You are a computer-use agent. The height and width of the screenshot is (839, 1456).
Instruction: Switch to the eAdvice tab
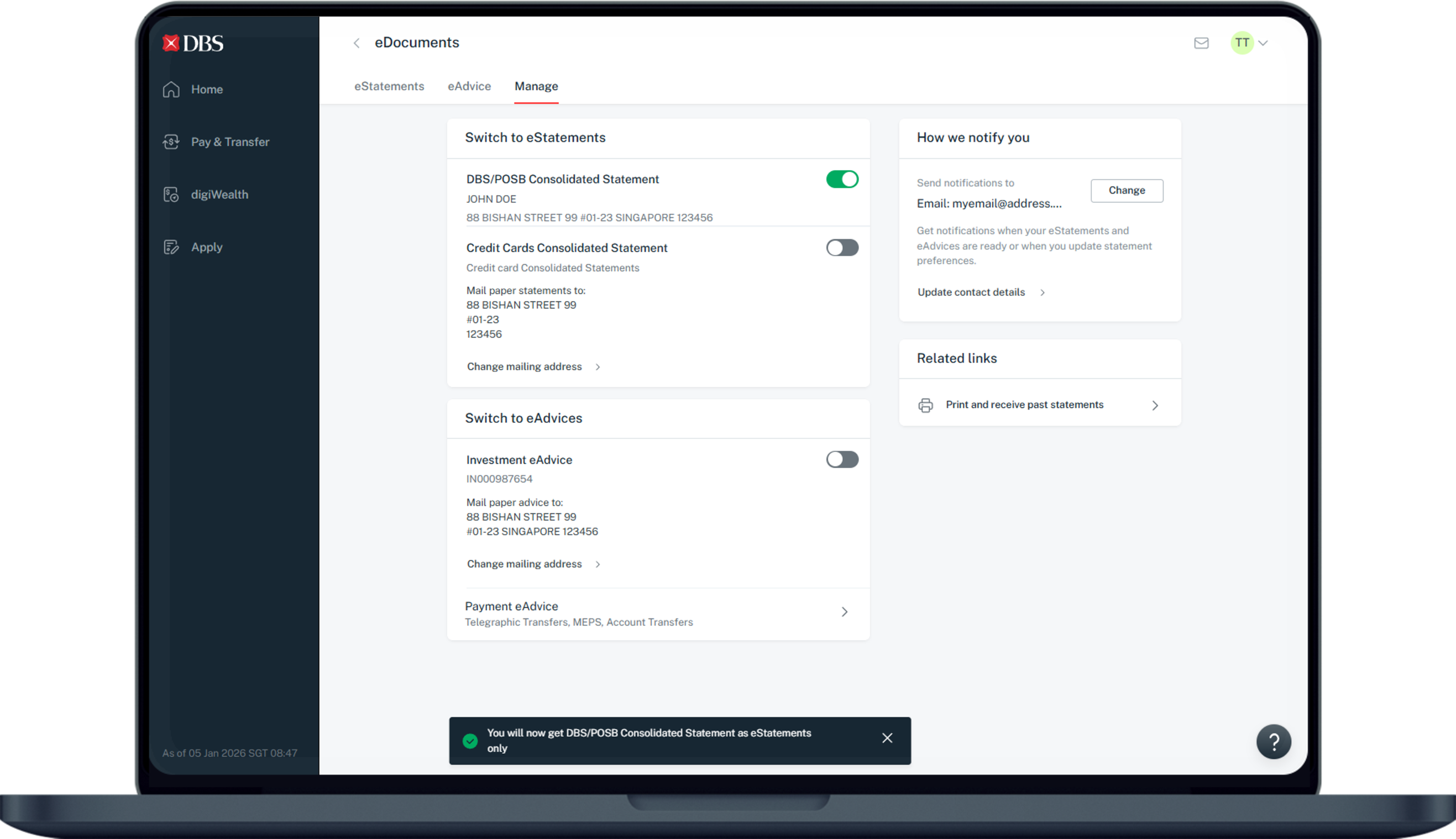click(x=469, y=86)
